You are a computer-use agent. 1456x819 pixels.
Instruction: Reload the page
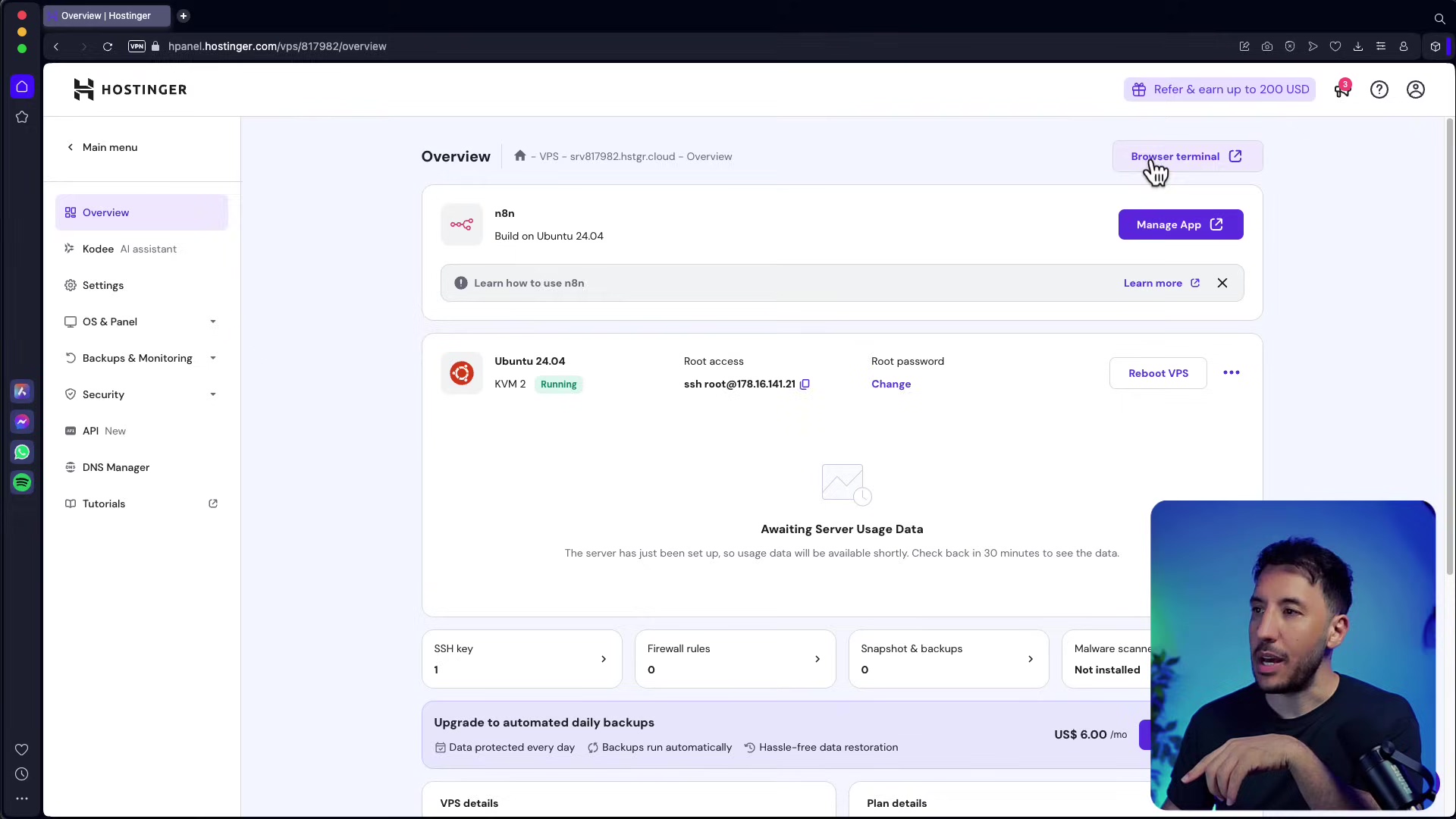point(108,46)
